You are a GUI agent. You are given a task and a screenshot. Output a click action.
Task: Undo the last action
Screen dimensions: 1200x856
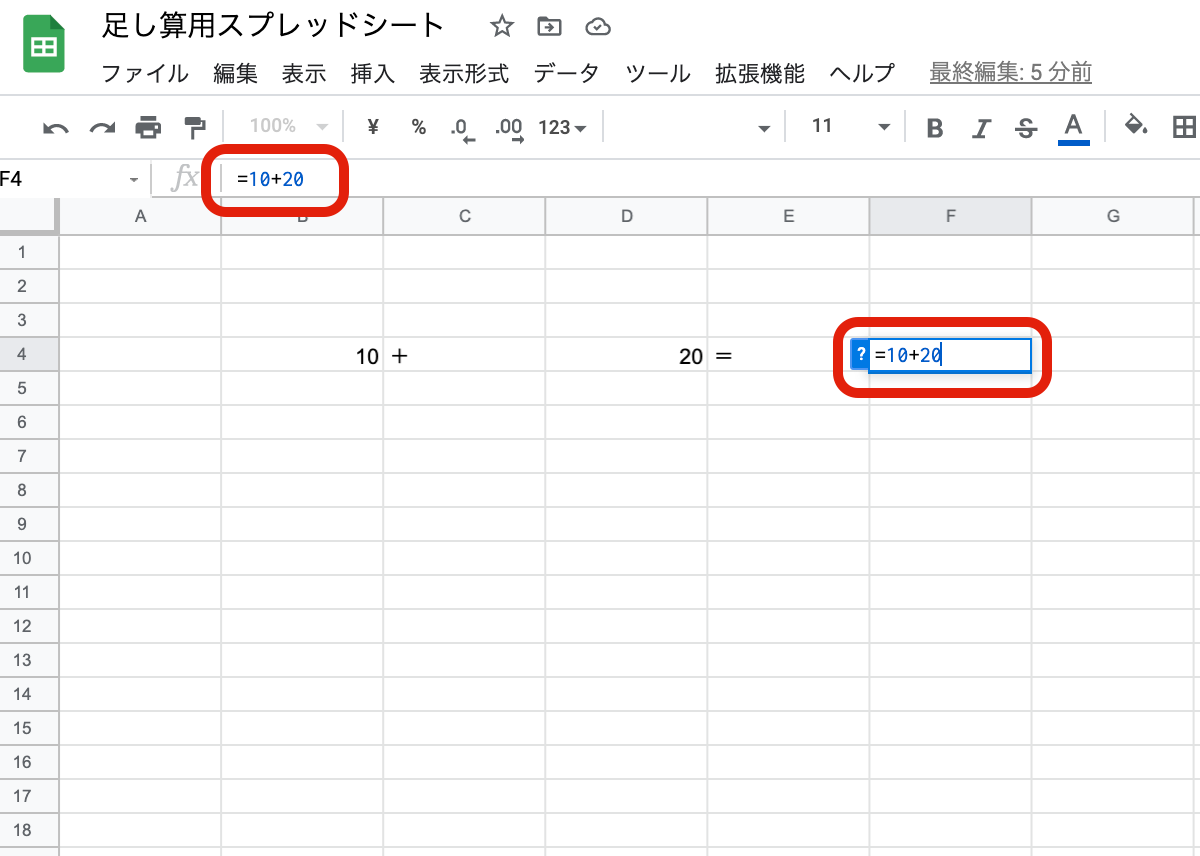[x=56, y=127]
